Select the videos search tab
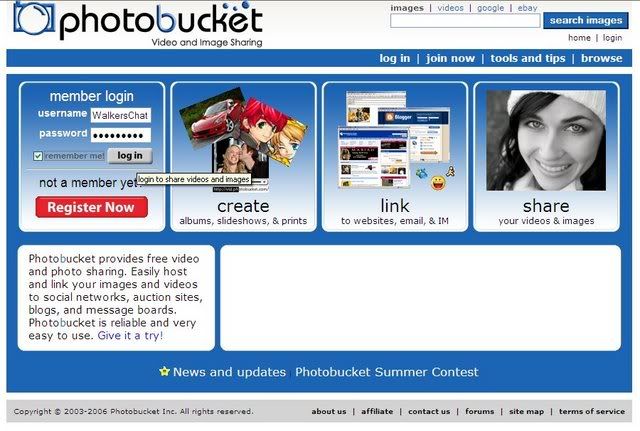The height and width of the screenshot is (431, 640). tap(451, 8)
